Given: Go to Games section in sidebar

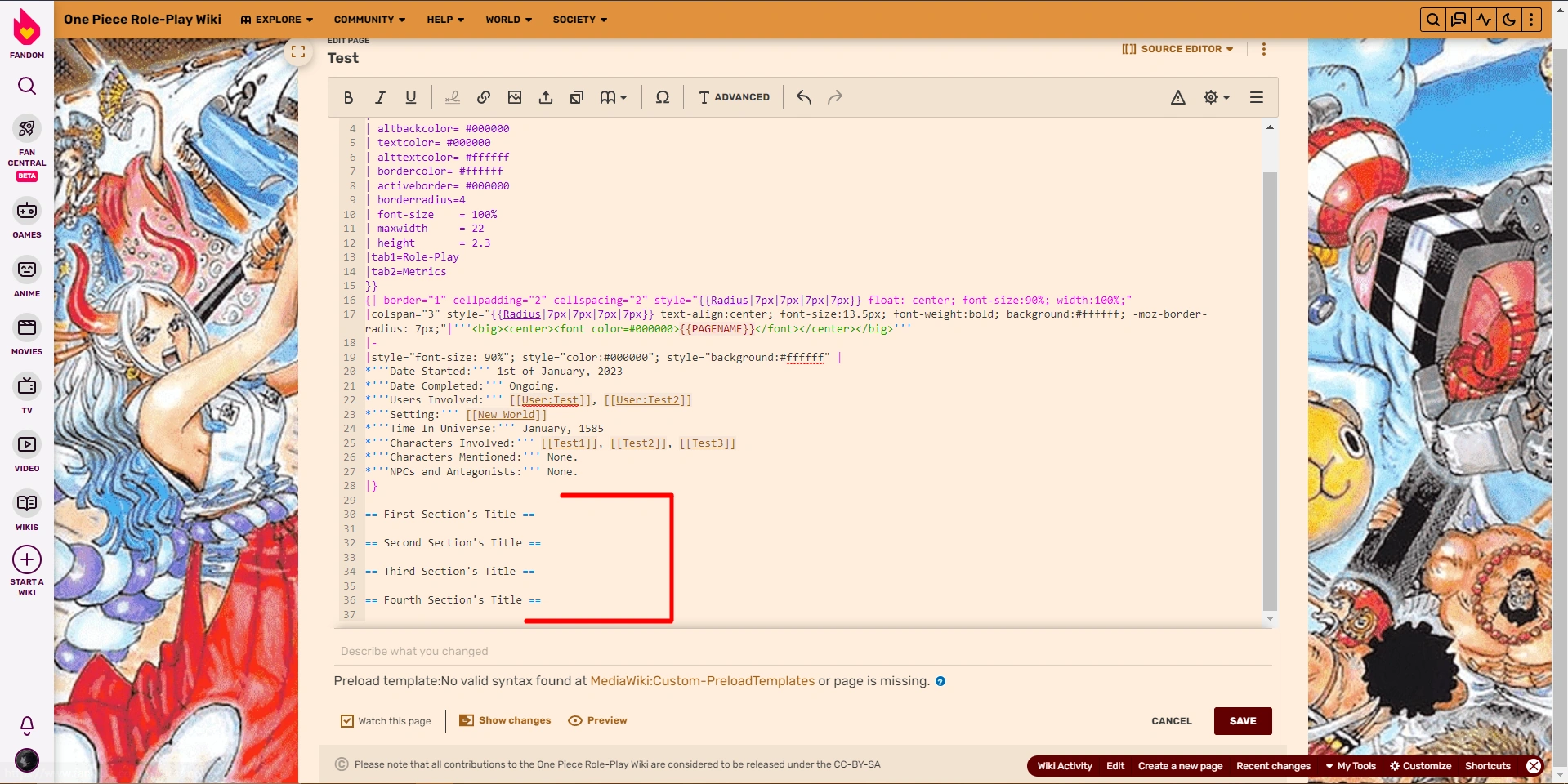Looking at the screenshot, I should [27, 218].
